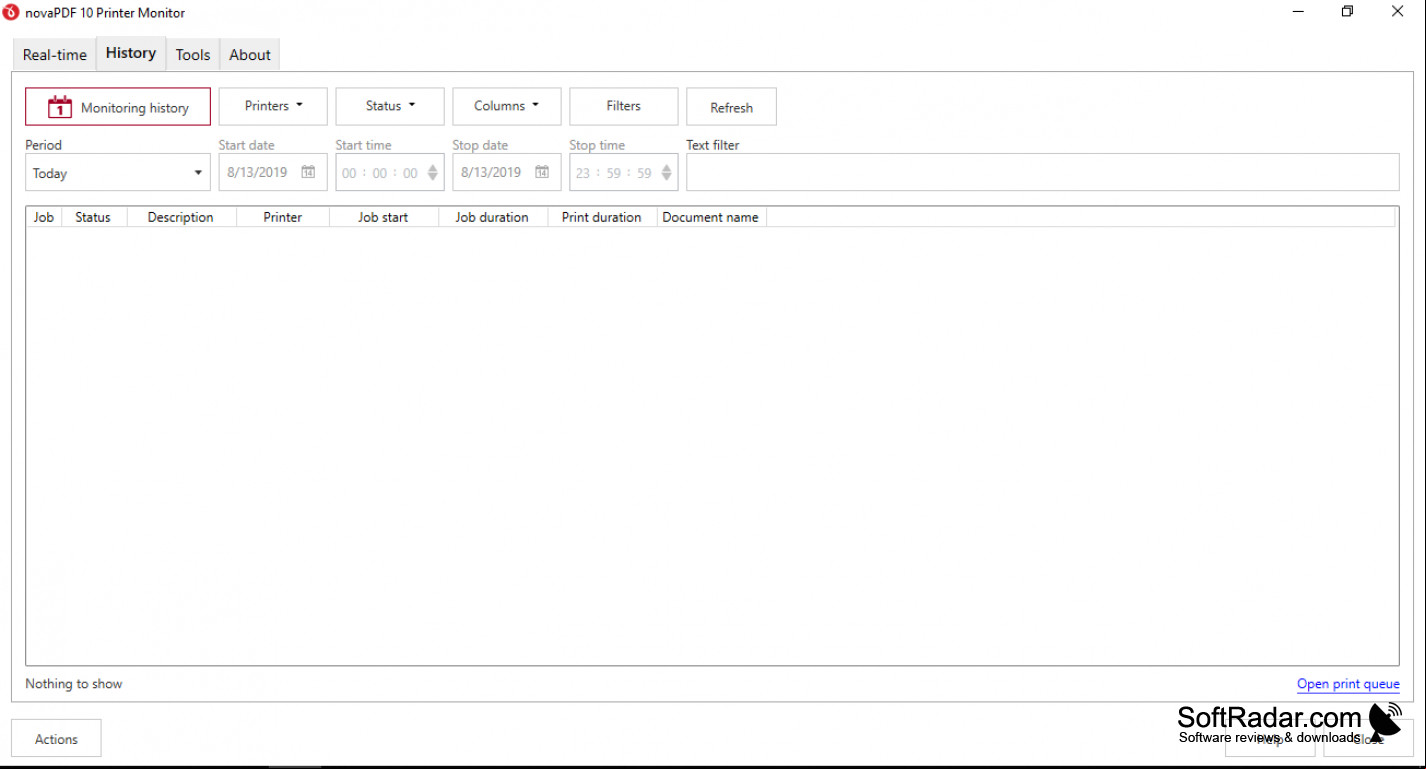Minimize the Printer Monitor window
This screenshot has width=1426, height=769.
pyautogui.click(x=1298, y=12)
